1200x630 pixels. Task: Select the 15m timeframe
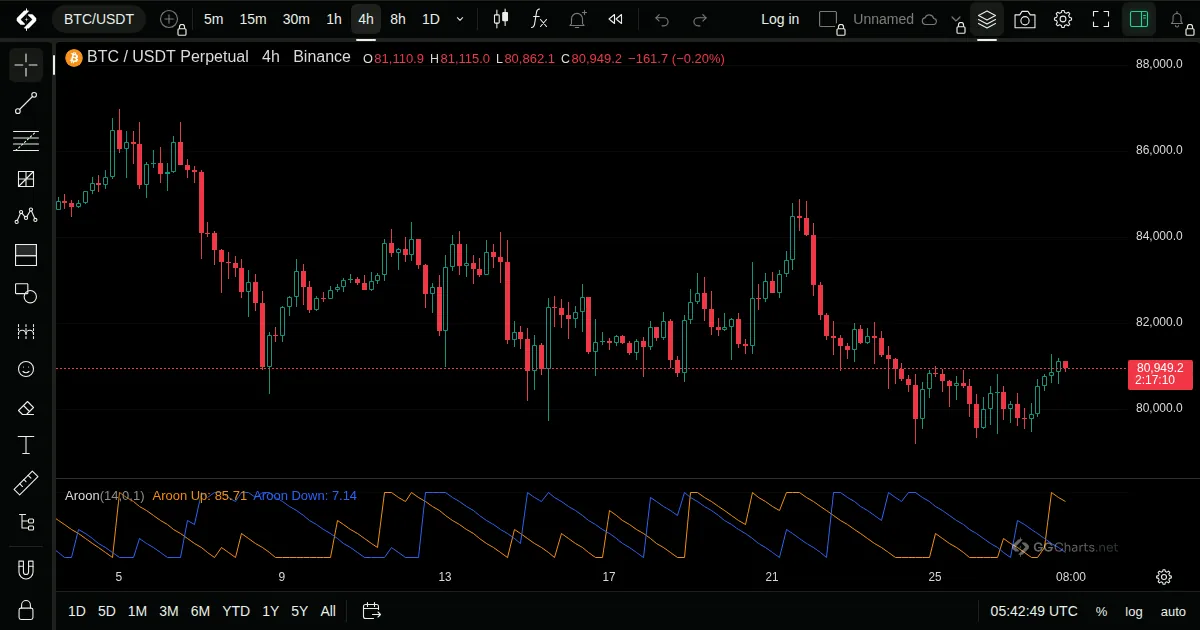(x=253, y=19)
